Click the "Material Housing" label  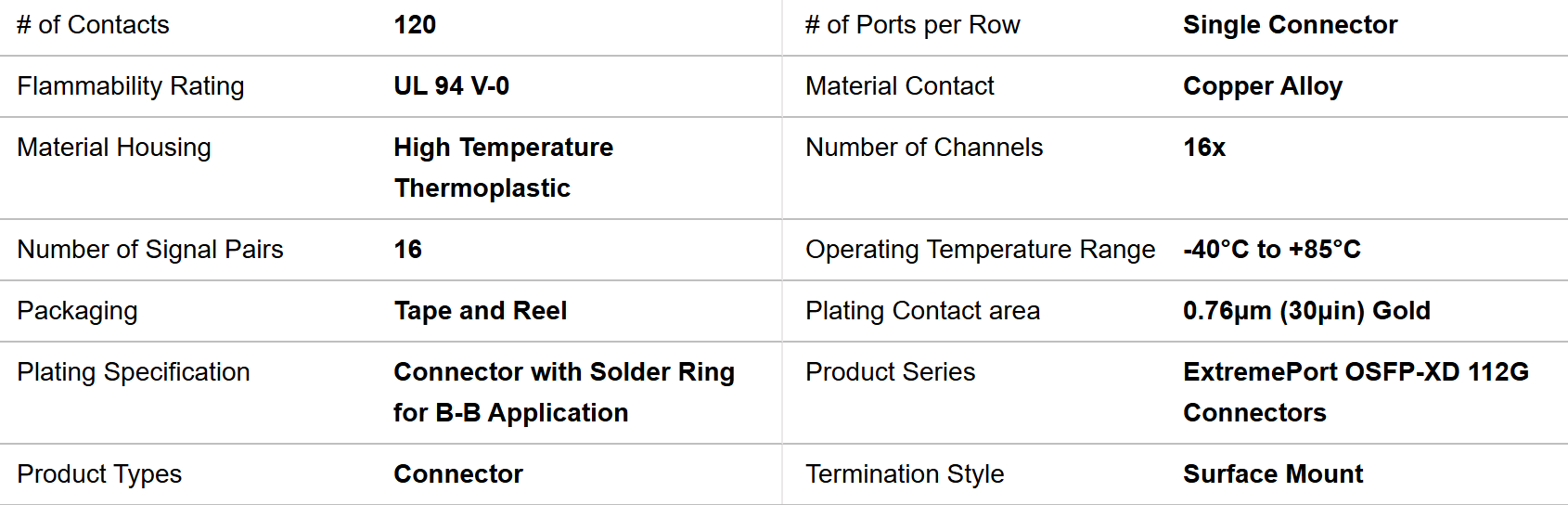(114, 148)
